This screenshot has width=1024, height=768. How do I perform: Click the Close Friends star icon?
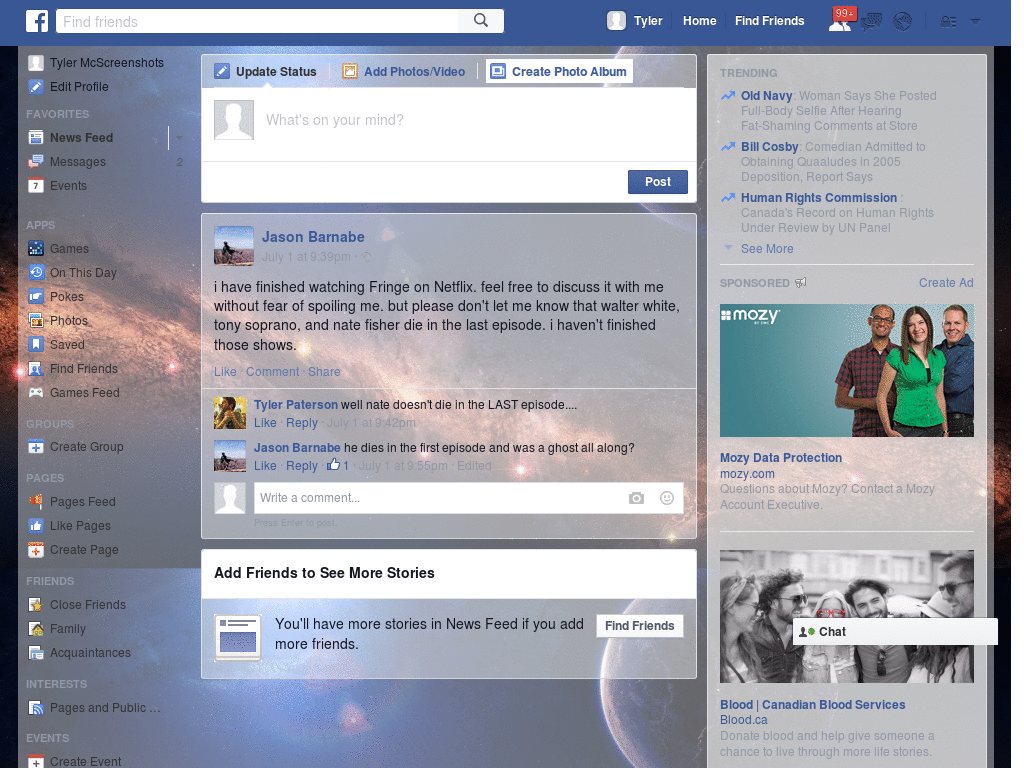click(x=36, y=605)
